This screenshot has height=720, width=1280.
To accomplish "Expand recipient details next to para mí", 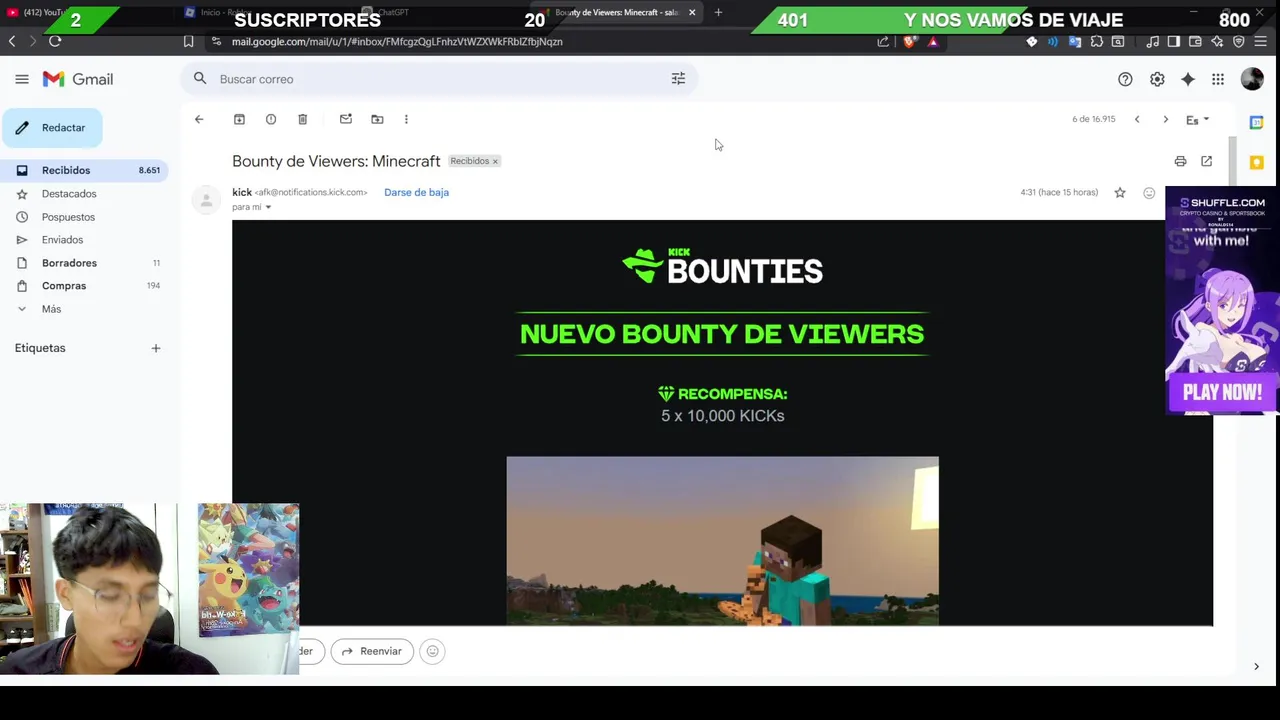I will pos(268,207).
